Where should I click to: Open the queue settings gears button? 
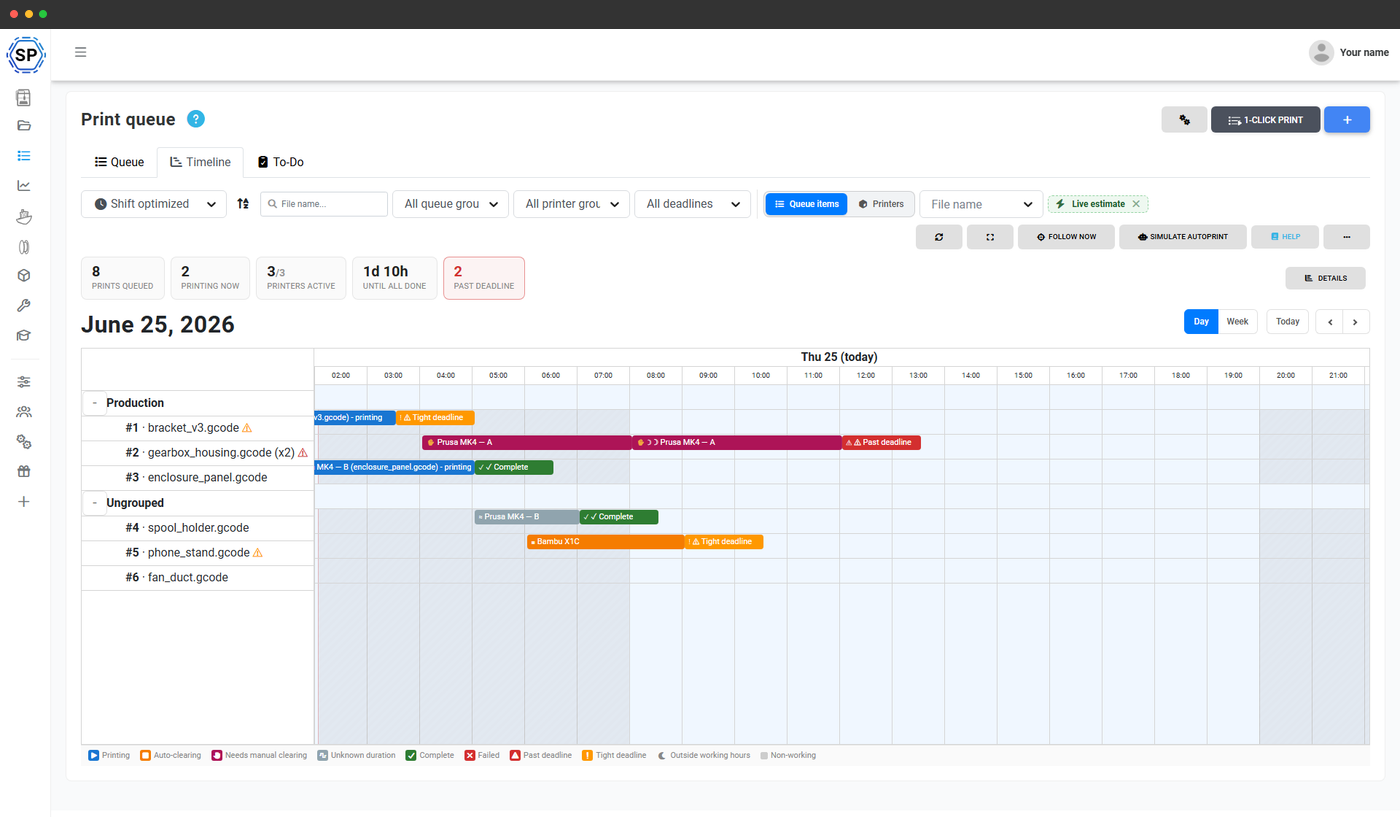click(x=1184, y=120)
